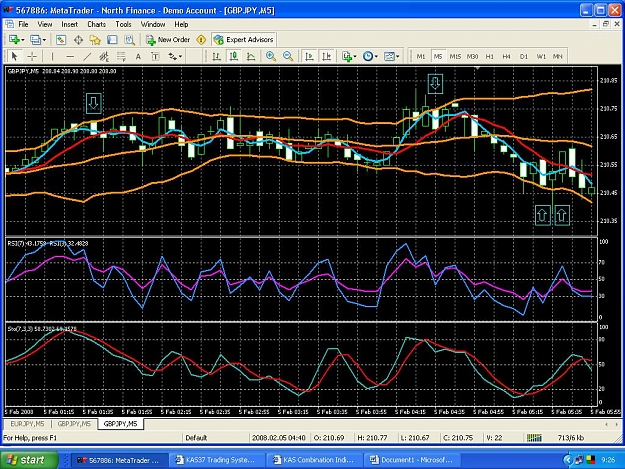The width and height of the screenshot is (625, 469).
Task: Open the Insert menu
Action: (69, 24)
